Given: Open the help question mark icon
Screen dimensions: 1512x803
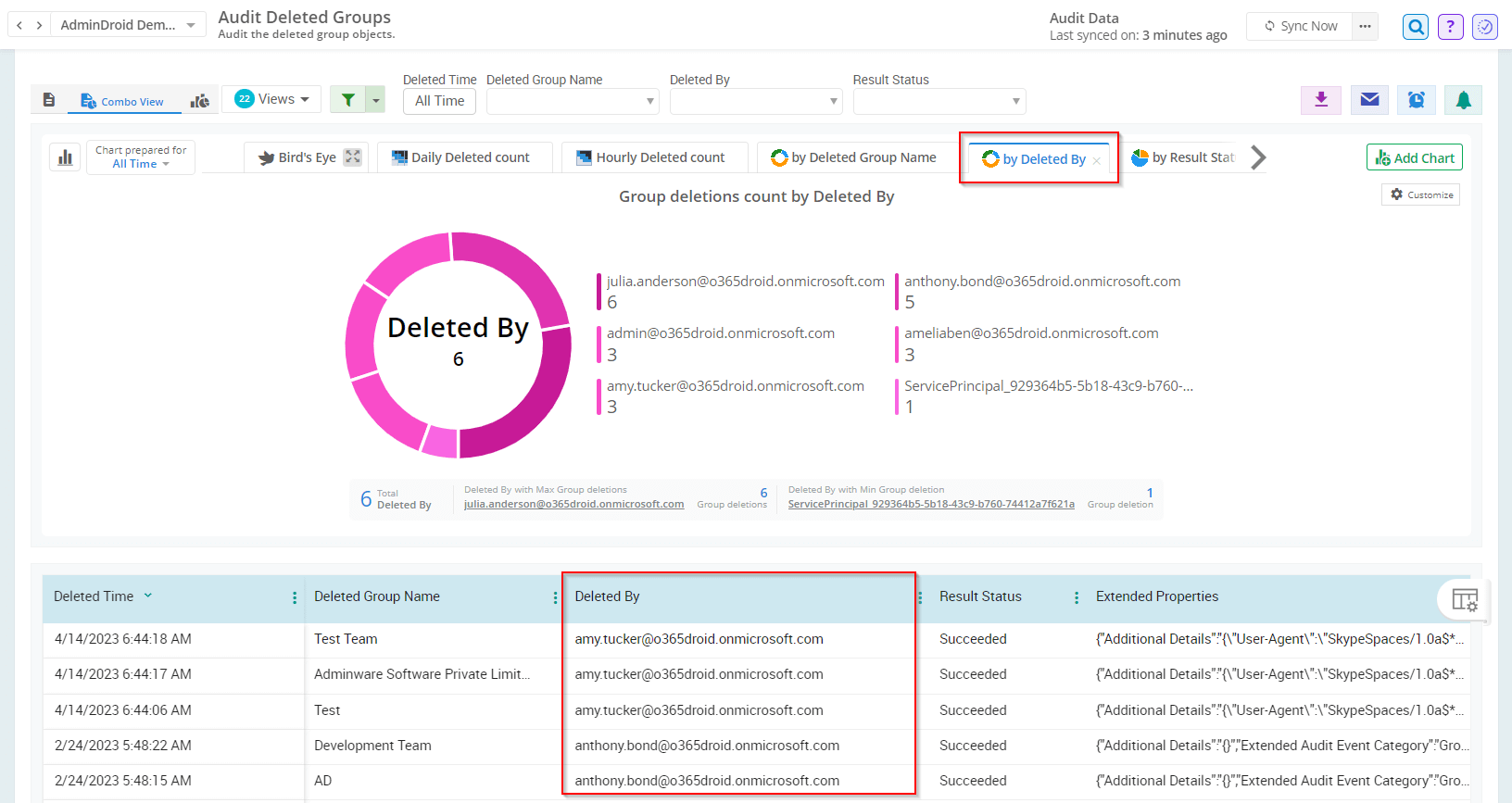Looking at the screenshot, I should point(1451,27).
